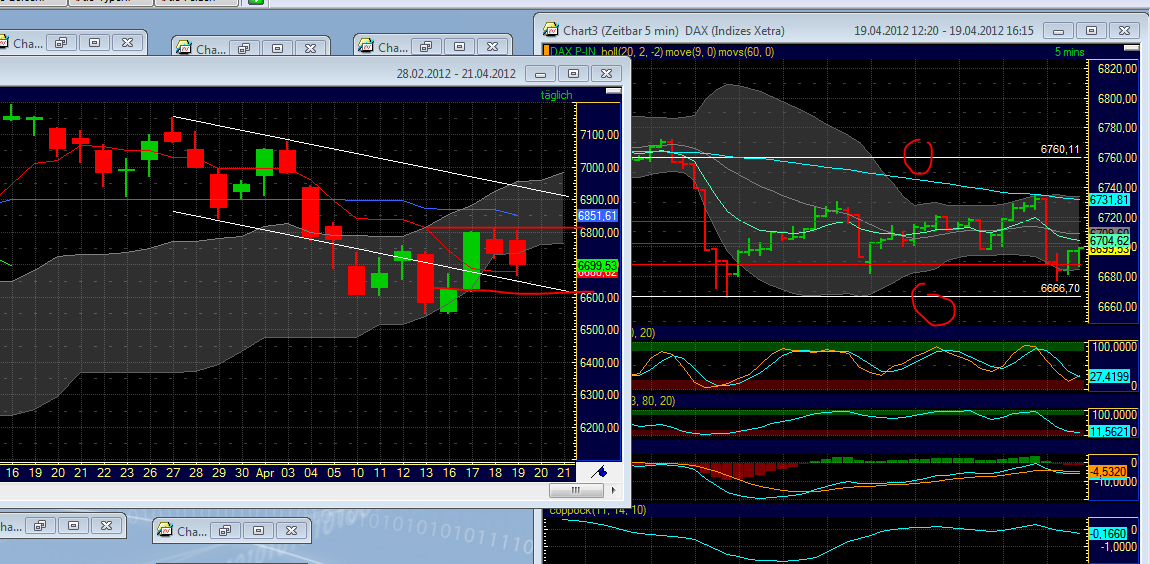Restore the minimized chart next to Chart3
Viewport: 1150px width, 564px height.
point(426,46)
